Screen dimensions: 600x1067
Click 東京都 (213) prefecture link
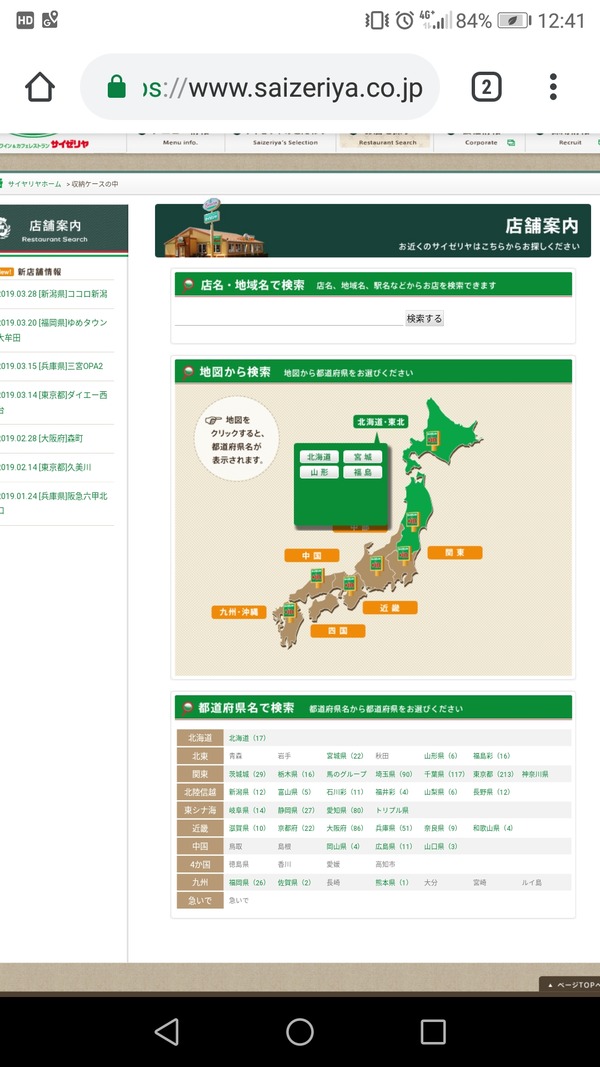(494, 774)
